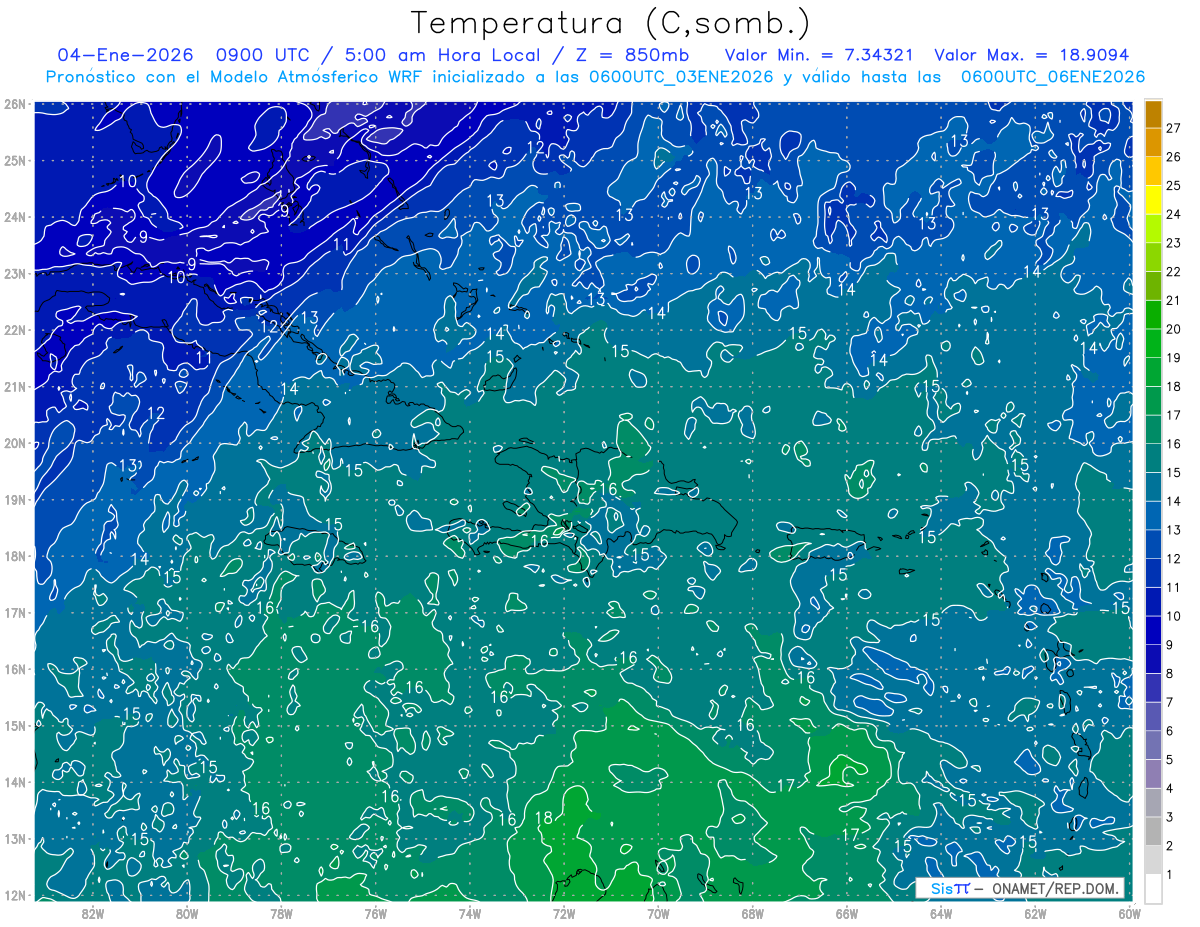
Task: Click the color scale value 8
Action: coord(1172,674)
